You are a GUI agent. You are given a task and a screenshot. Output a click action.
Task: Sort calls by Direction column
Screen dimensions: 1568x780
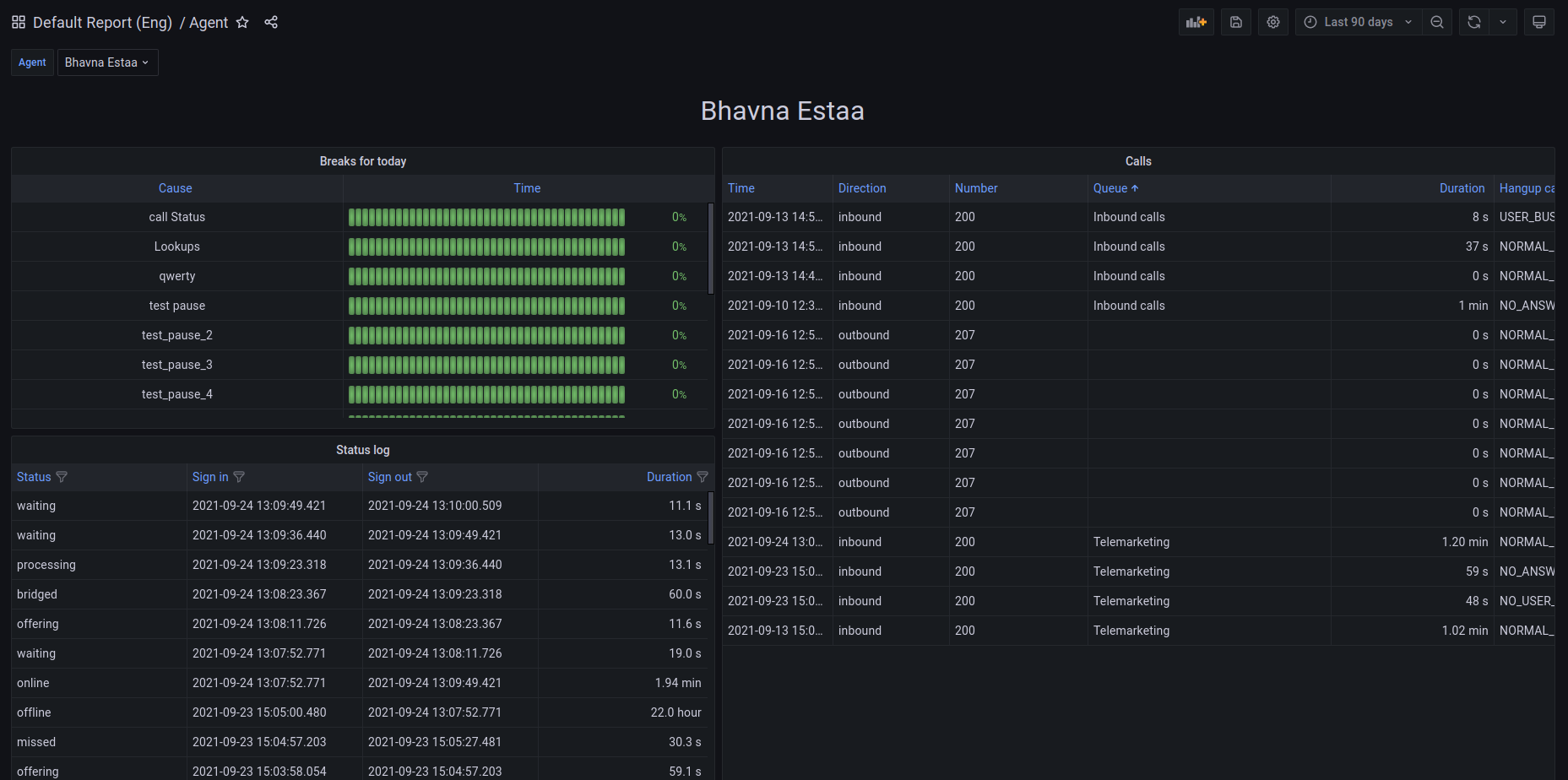click(x=862, y=188)
